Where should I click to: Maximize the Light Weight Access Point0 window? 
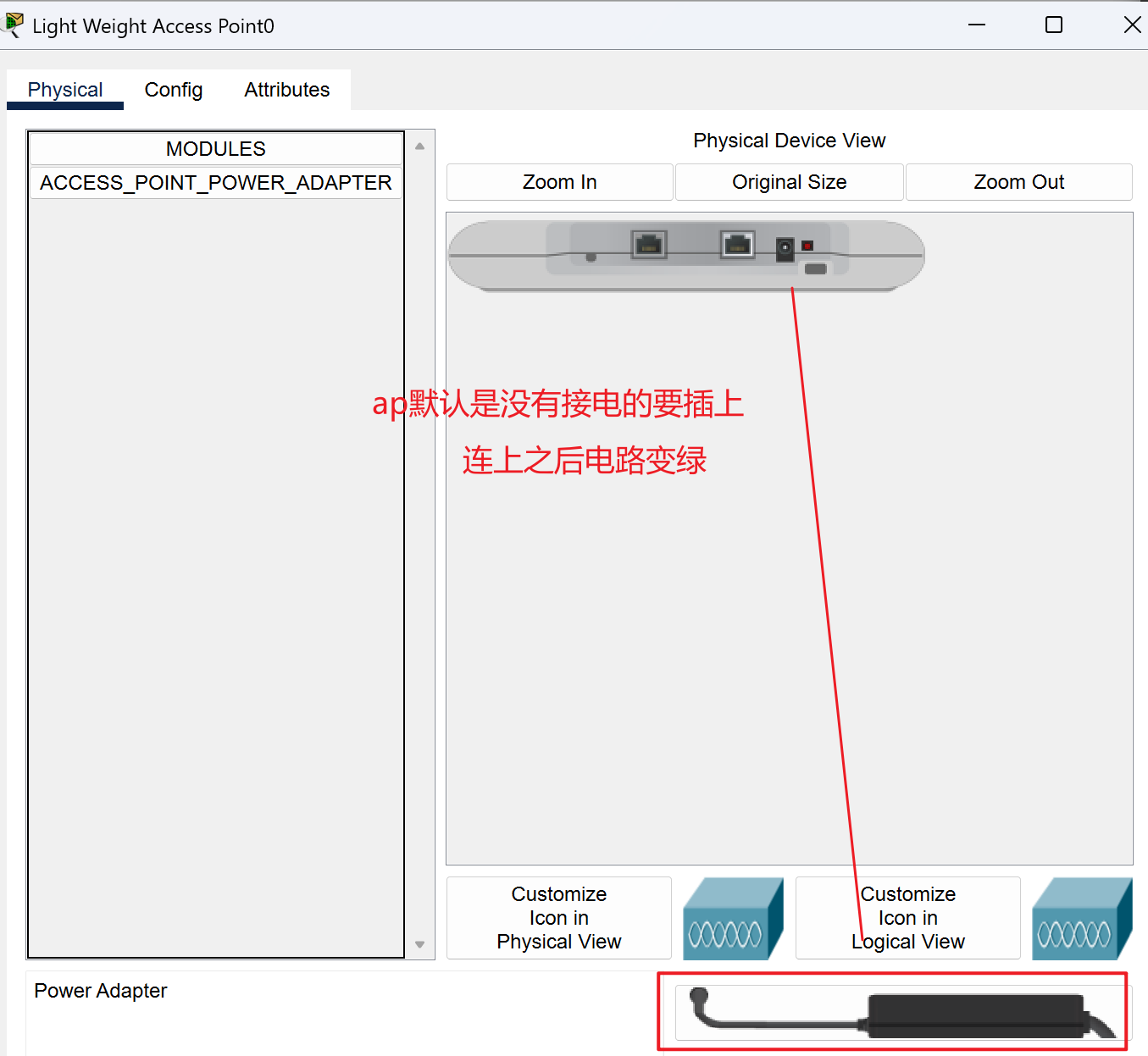coord(1054,25)
